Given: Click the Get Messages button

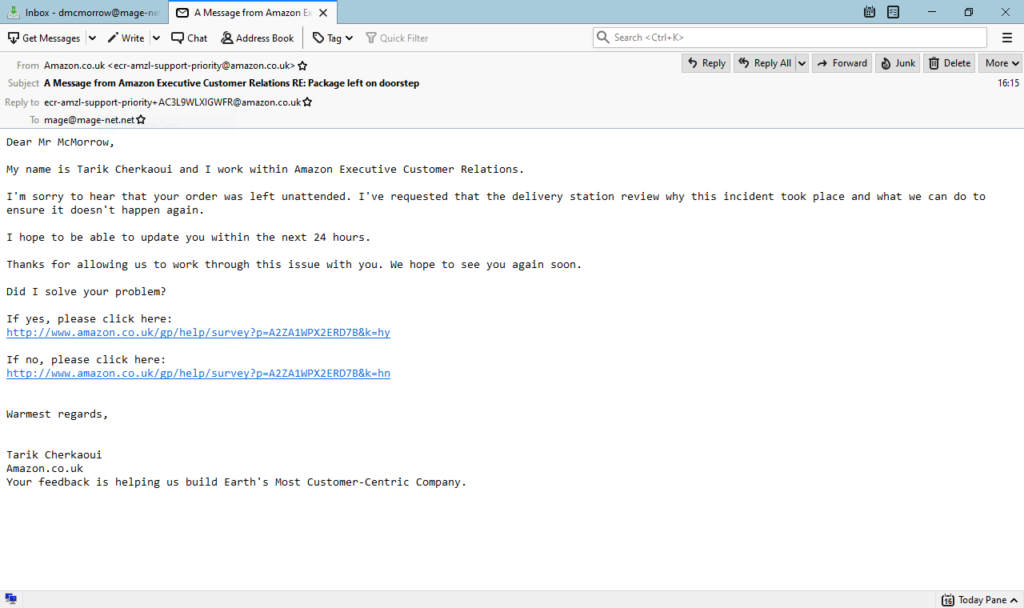Looking at the screenshot, I should tap(44, 38).
